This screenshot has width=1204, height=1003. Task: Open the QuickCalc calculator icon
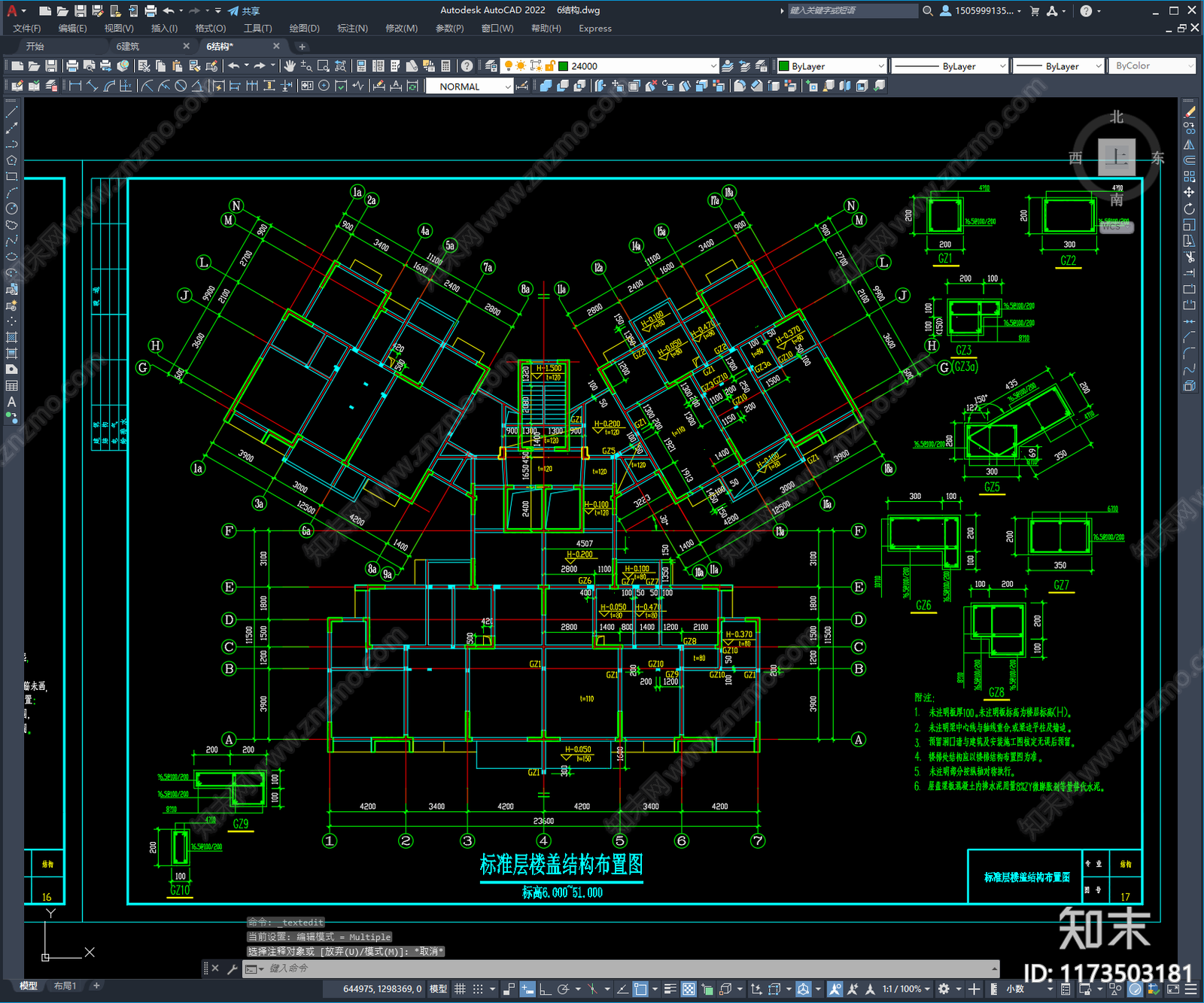pyautogui.click(x=445, y=66)
